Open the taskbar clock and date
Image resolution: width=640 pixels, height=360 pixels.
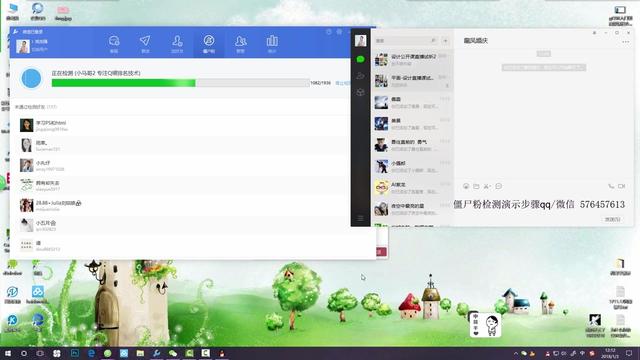(610, 353)
